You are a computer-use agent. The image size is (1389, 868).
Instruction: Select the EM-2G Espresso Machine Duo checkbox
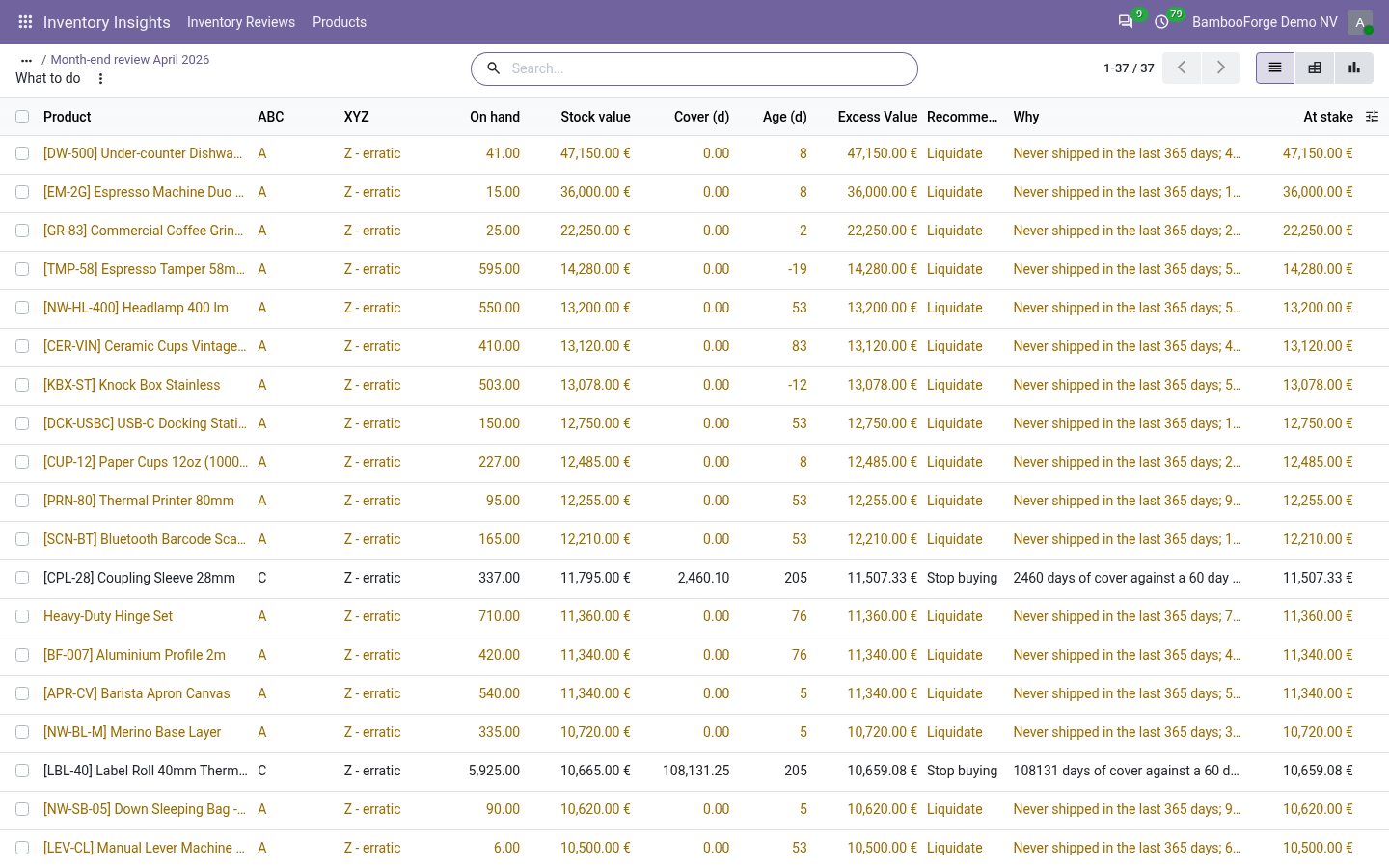22,192
